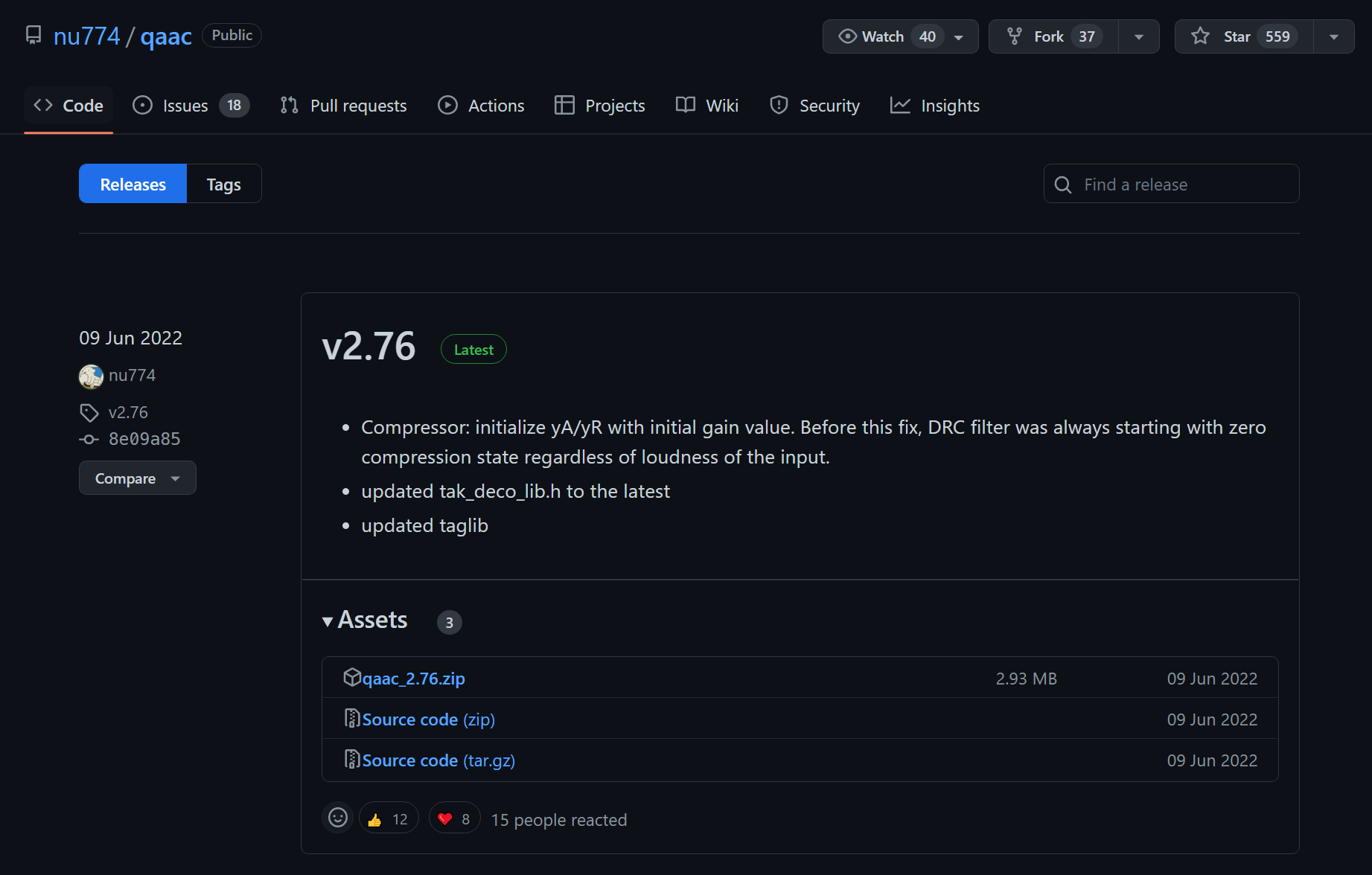Viewport: 1372px width, 875px height.
Task: Click the file-zip icon for Source code (tar.gz)
Action: pyautogui.click(x=352, y=759)
